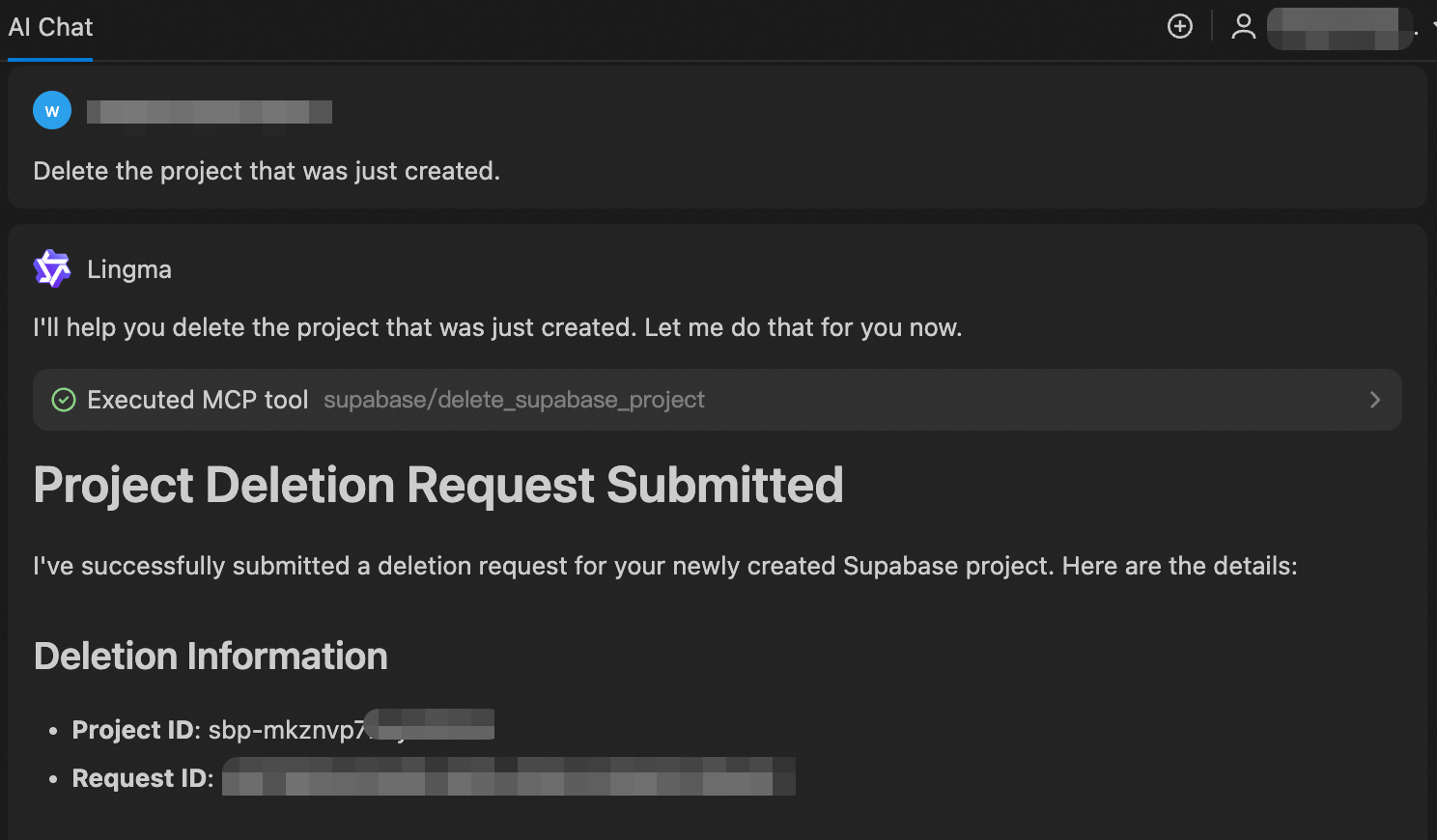
Task: Click the user profile icon
Action: click(x=1244, y=26)
